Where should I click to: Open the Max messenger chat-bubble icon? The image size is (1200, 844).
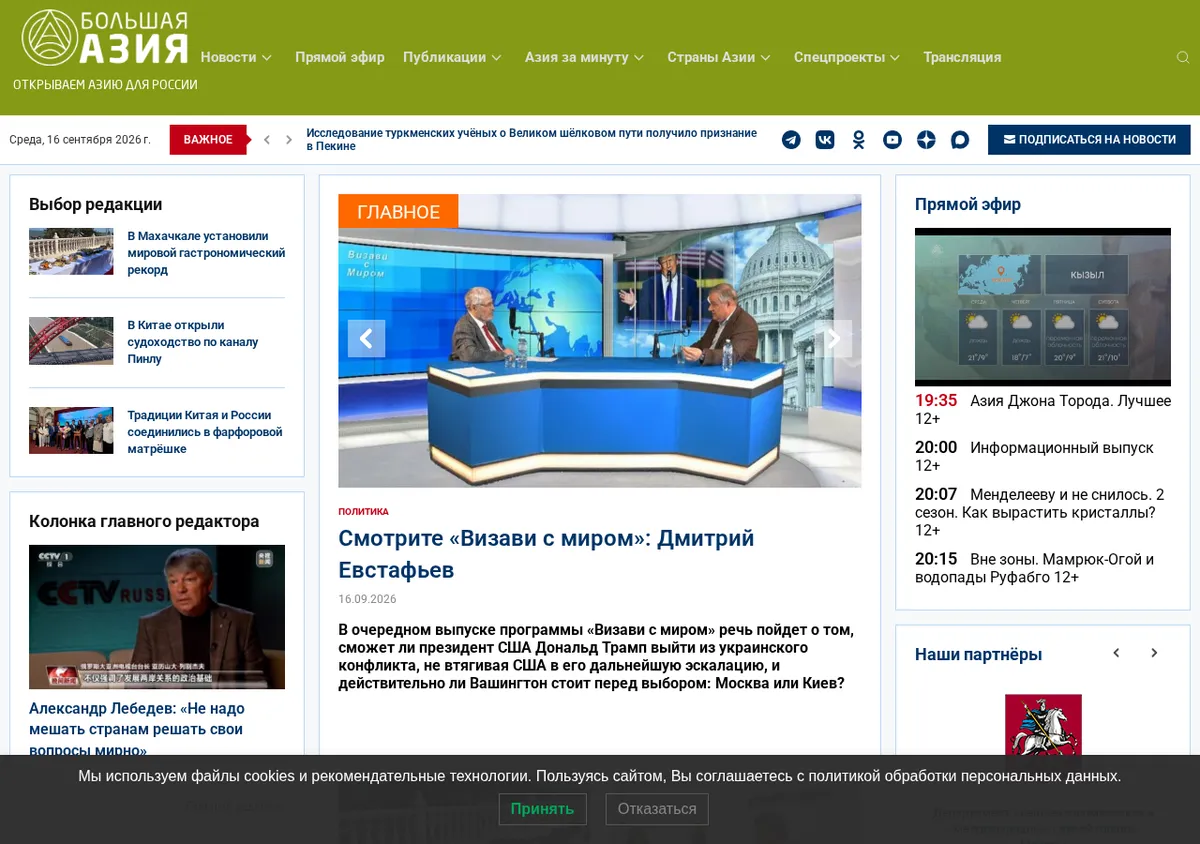[960, 140]
